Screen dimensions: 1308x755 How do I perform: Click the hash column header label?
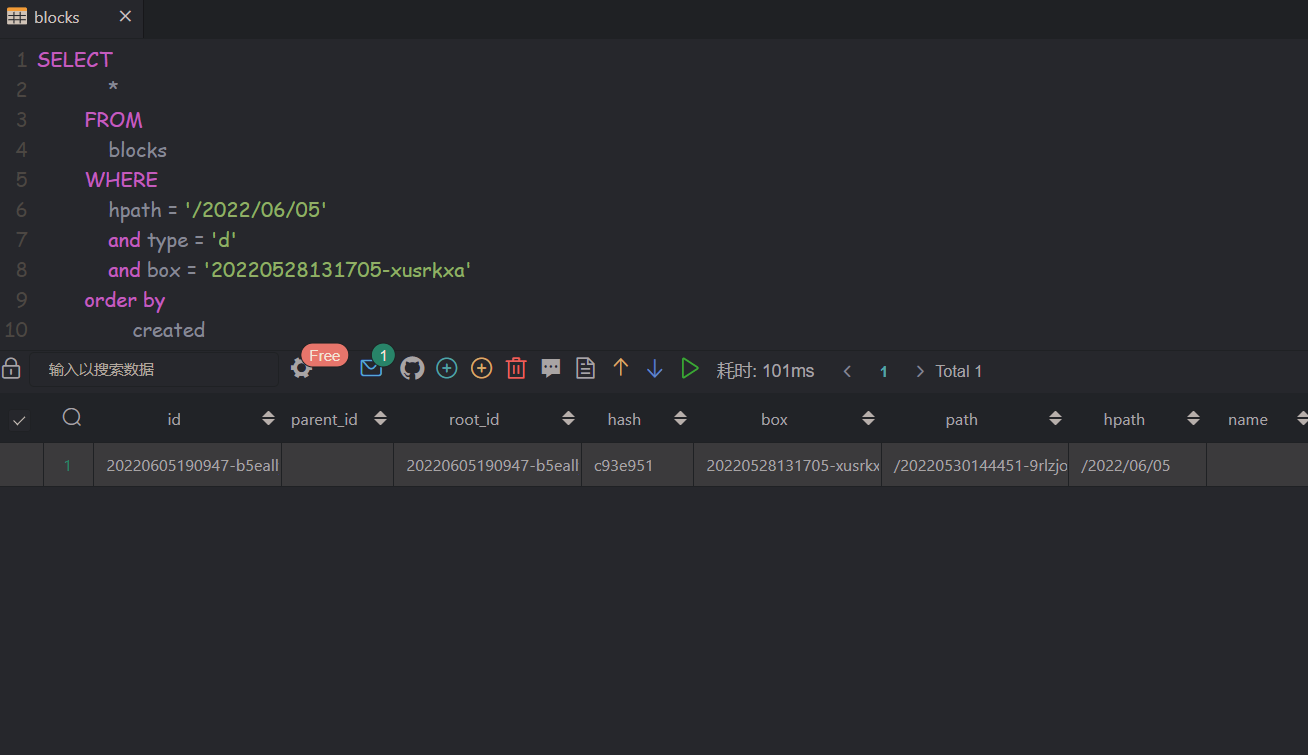click(x=624, y=420)
